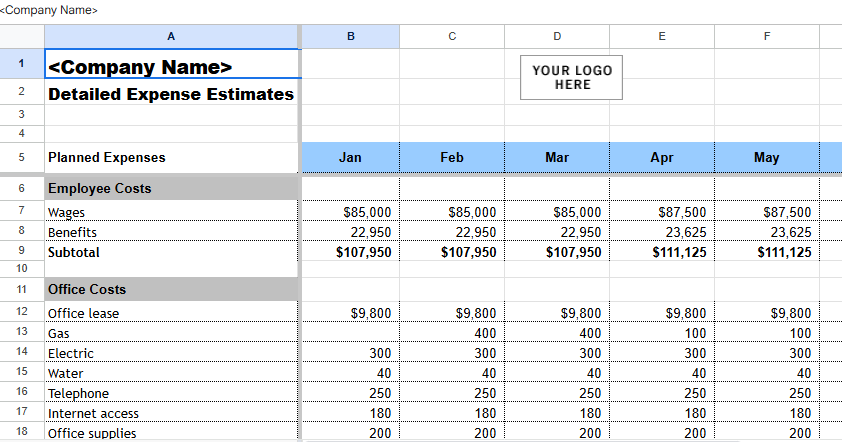842x442 pixels.
Task: Select row 9 header number
Action: pyautogui.click(x=21, y=252)
